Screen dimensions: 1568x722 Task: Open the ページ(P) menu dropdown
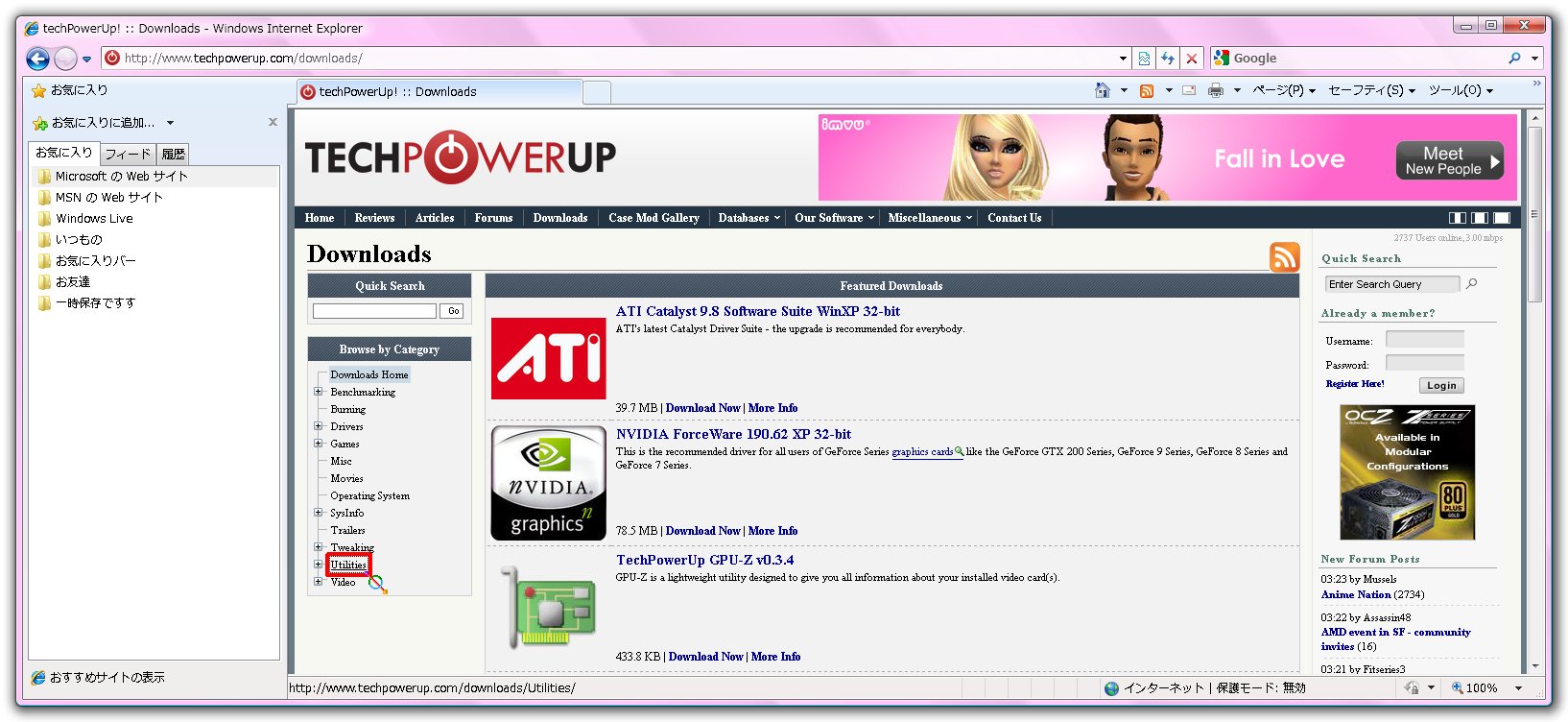(1284, 90)
